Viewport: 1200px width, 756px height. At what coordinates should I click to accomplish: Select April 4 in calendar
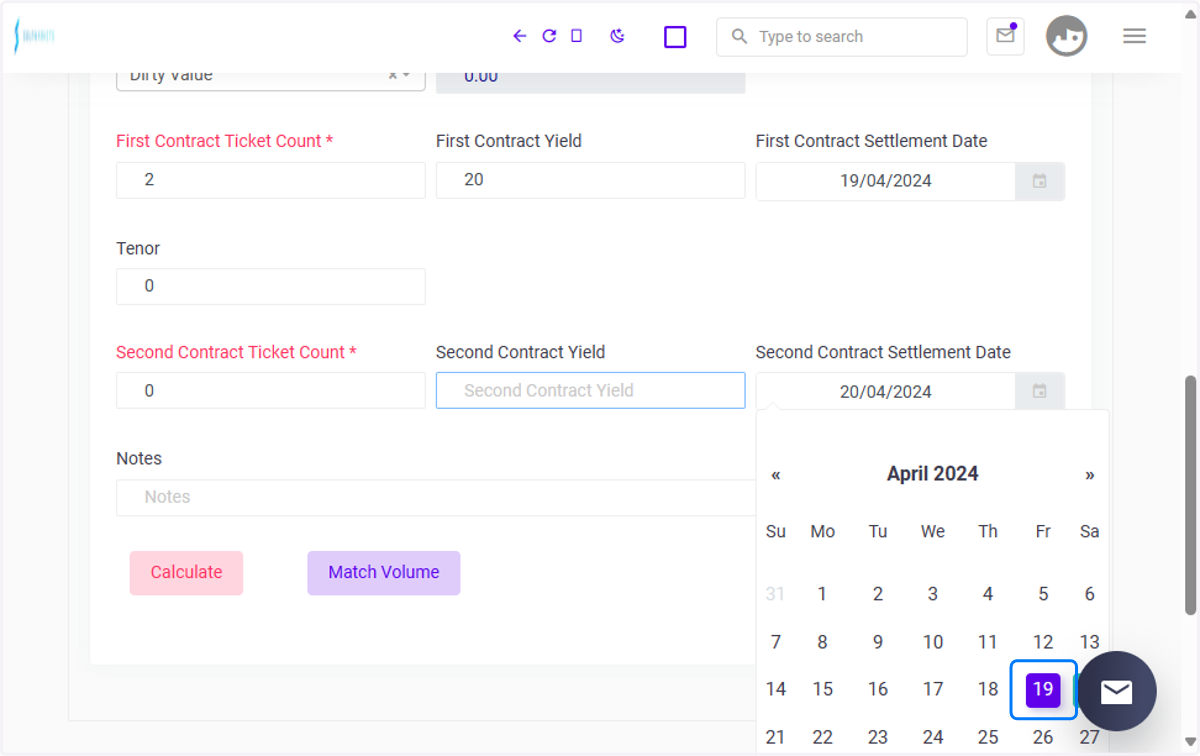[988, 594]
